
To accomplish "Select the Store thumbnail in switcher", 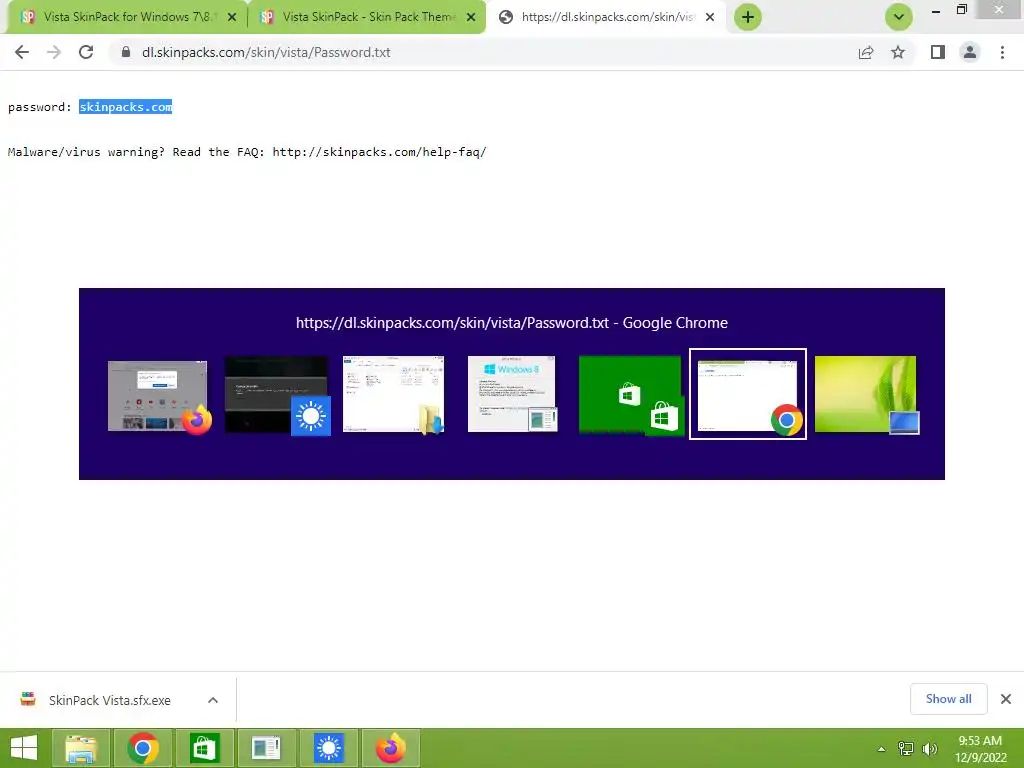I will coord(631,394).
